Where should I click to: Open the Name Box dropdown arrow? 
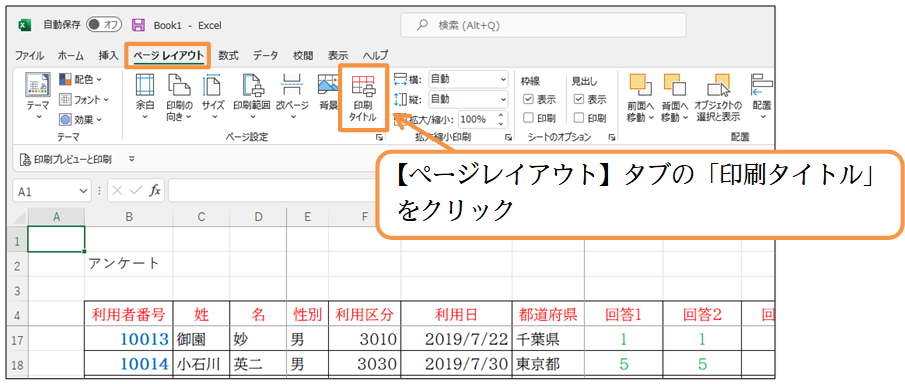pyautogui.click(x=84, y=191)
